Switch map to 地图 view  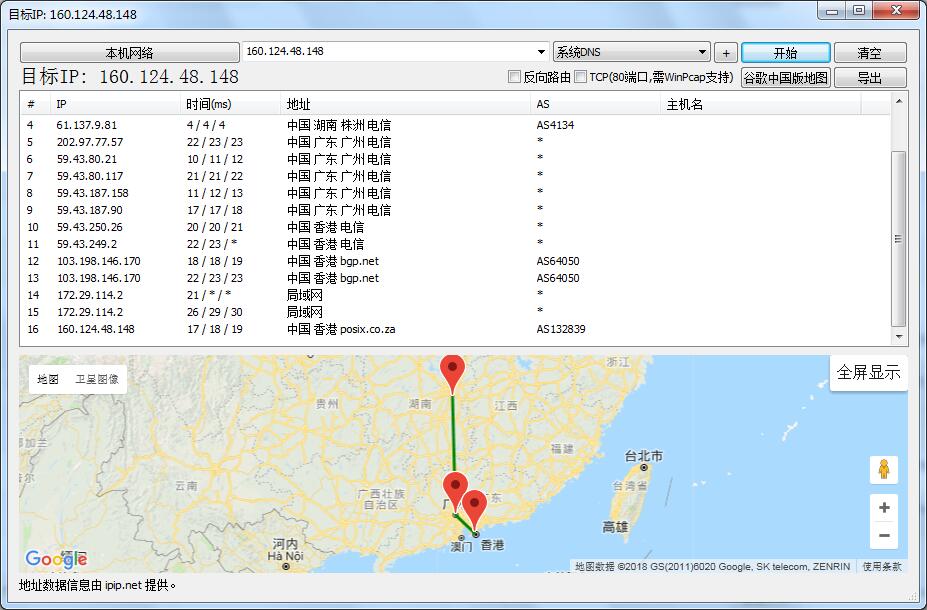click(48, 379)
